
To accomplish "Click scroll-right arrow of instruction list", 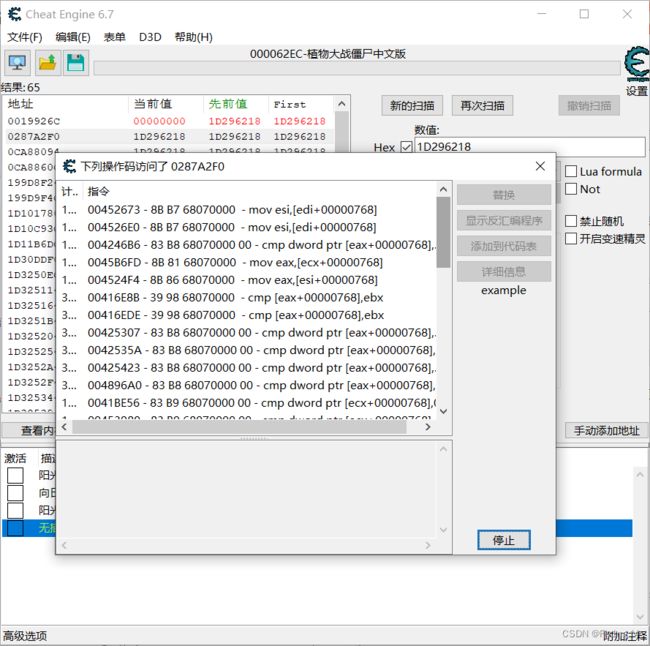I will [428, 427].
